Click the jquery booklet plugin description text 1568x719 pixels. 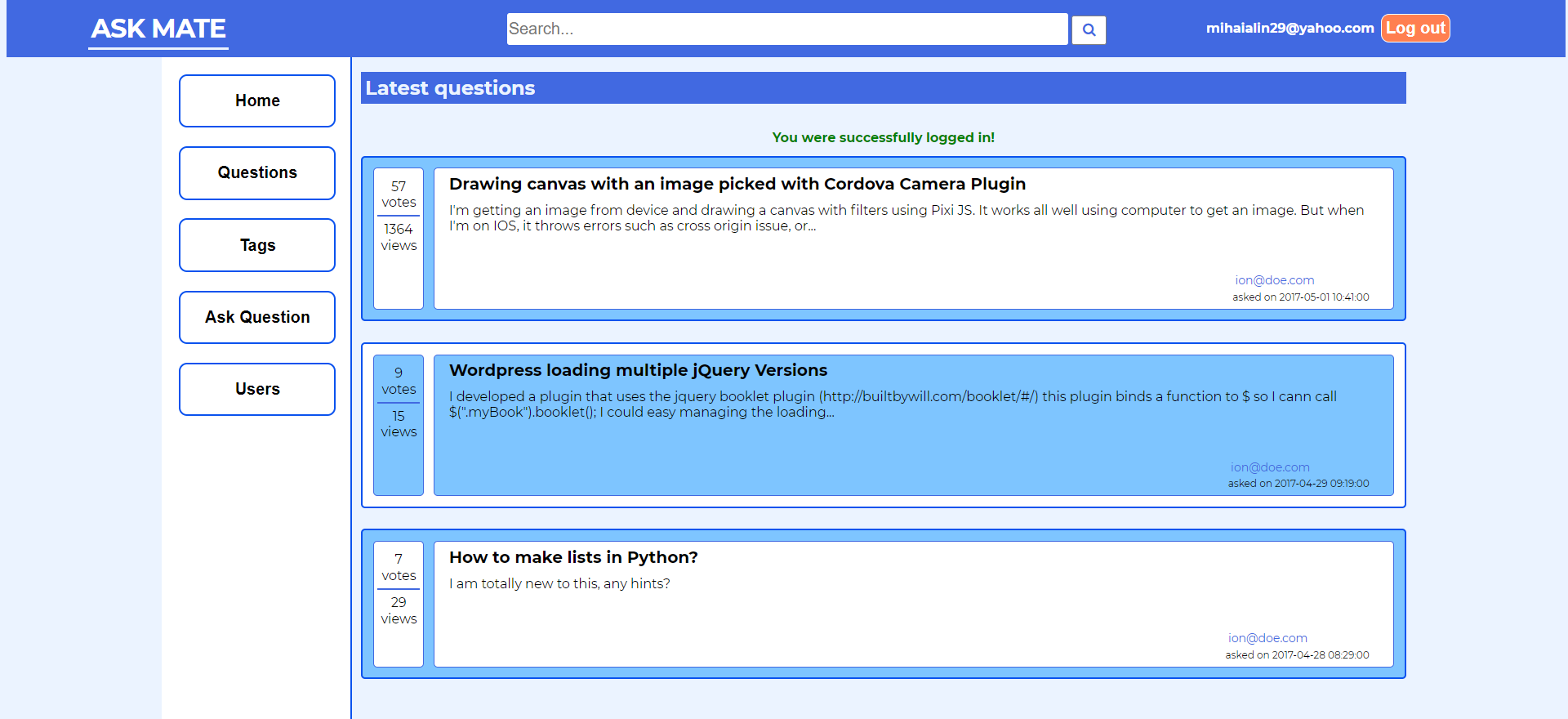[x=893, y=404]
